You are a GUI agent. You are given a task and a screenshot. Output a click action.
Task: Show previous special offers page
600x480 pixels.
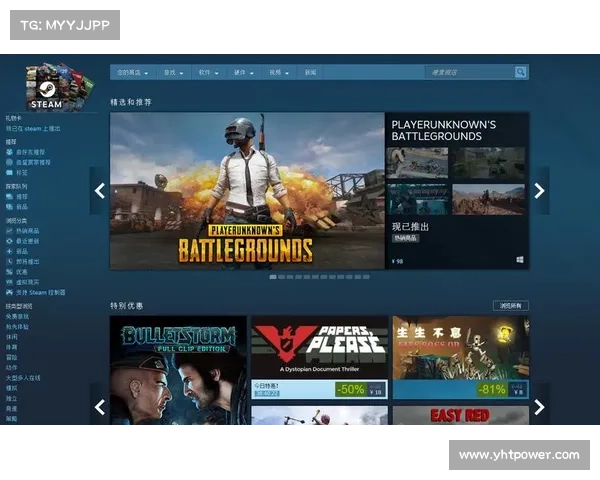99,407
